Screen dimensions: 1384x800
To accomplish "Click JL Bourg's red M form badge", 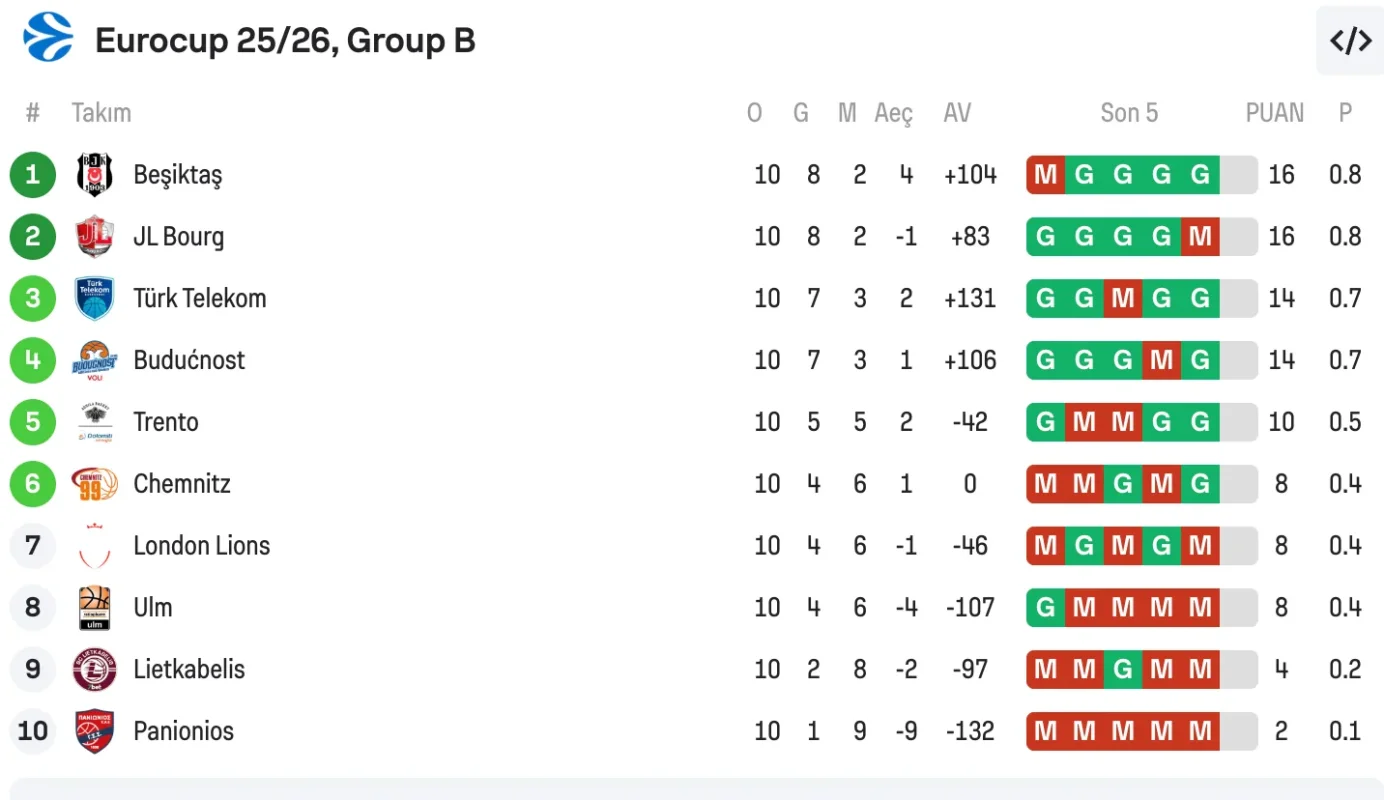I will pyautogui.click(x=1200, y=237).
